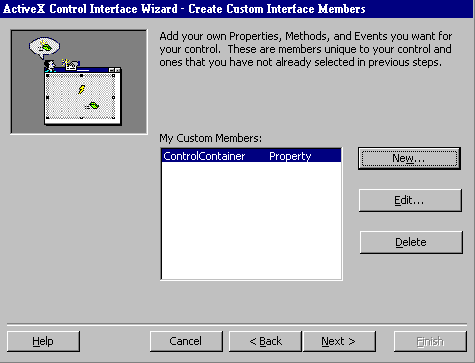475x363 pixels.
Task: Select the ControlContainer entry in list
Action: tap(251, 156)
